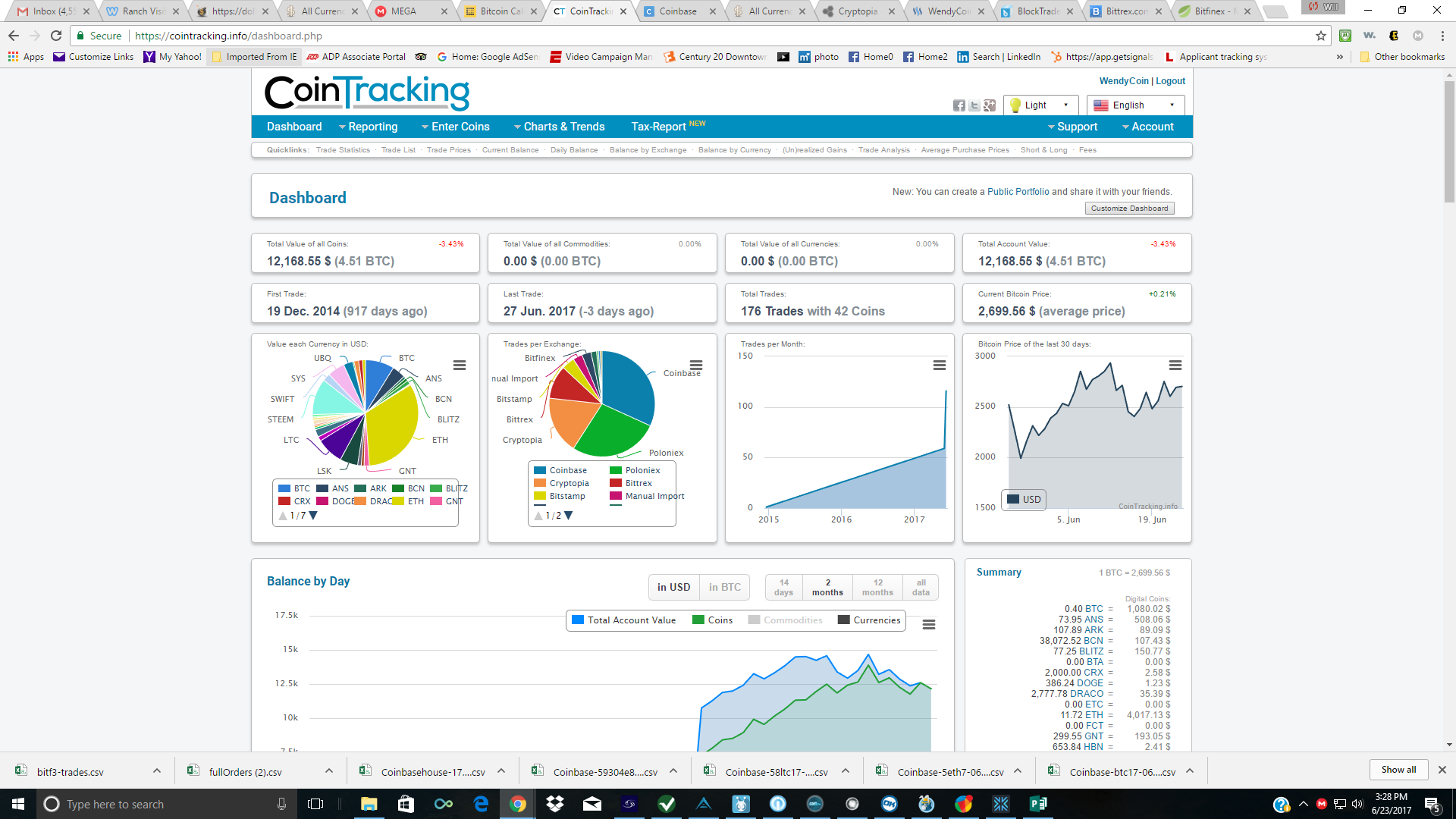Open hamburger menu on Bitcoin Price chart
1456x819 pixels.
coord(1175,366)
